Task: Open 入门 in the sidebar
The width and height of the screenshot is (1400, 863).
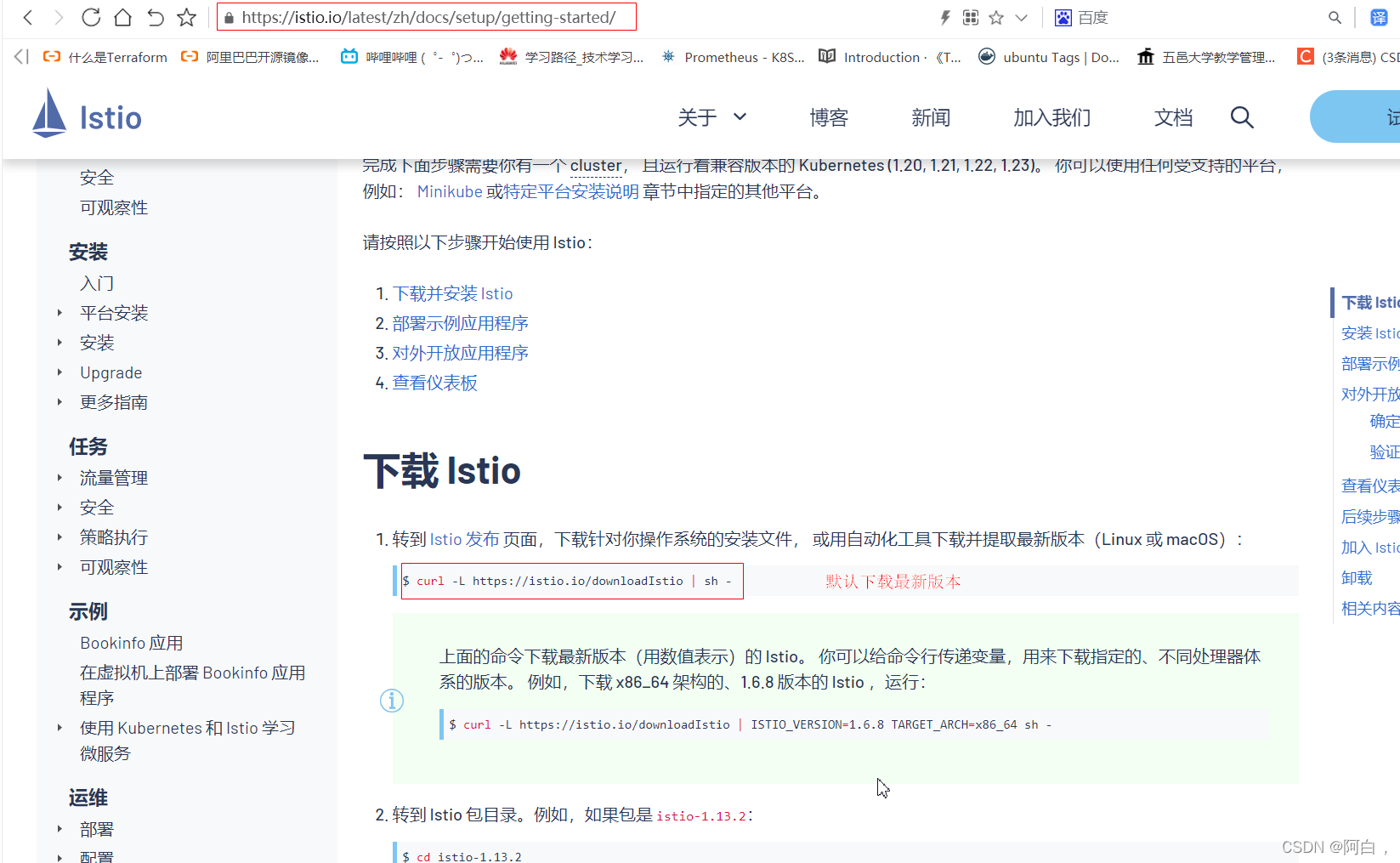Action: click(97, 283)
